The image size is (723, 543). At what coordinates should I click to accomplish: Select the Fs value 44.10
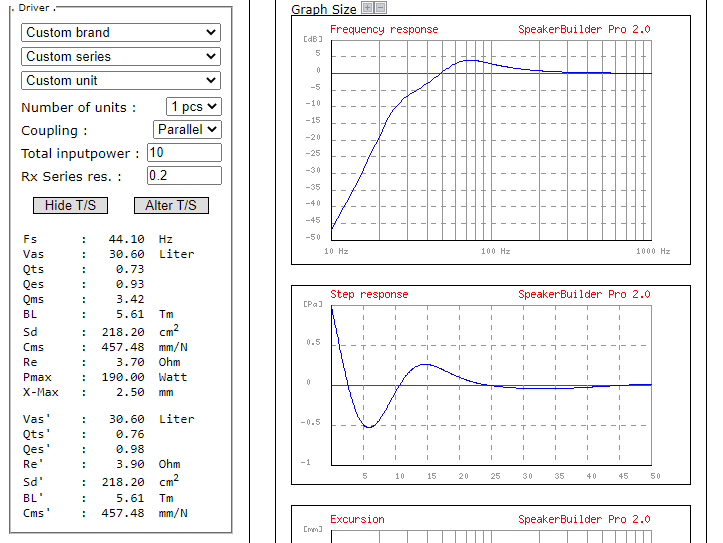point(126,239)
